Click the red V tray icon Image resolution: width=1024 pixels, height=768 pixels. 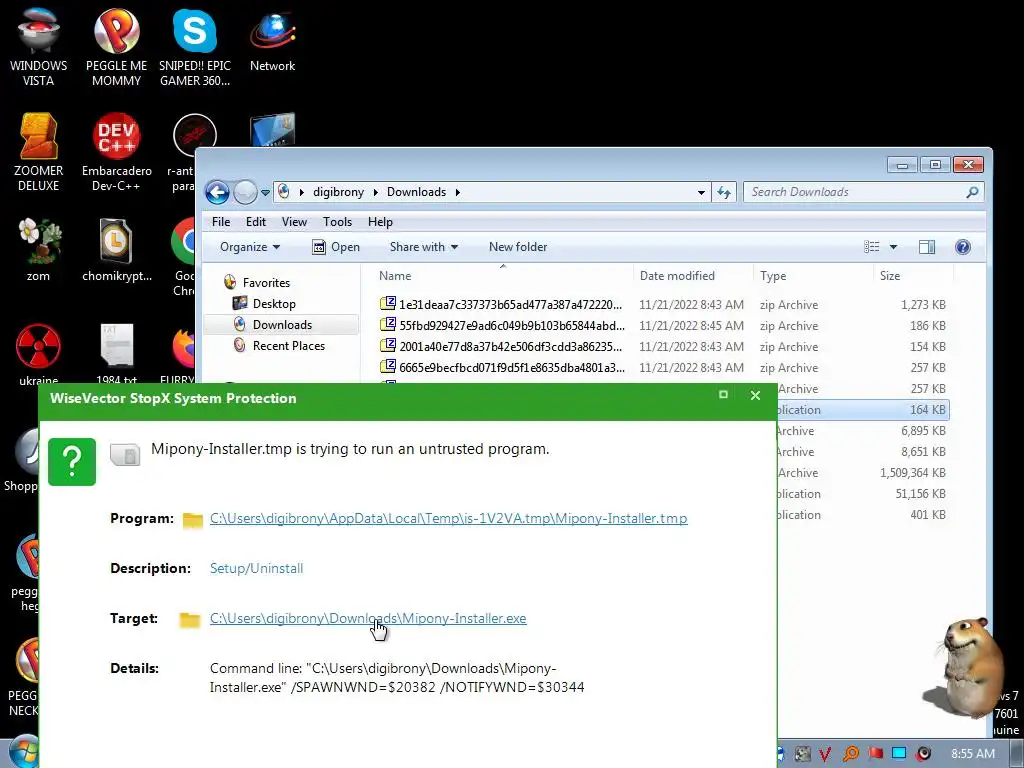825,754
